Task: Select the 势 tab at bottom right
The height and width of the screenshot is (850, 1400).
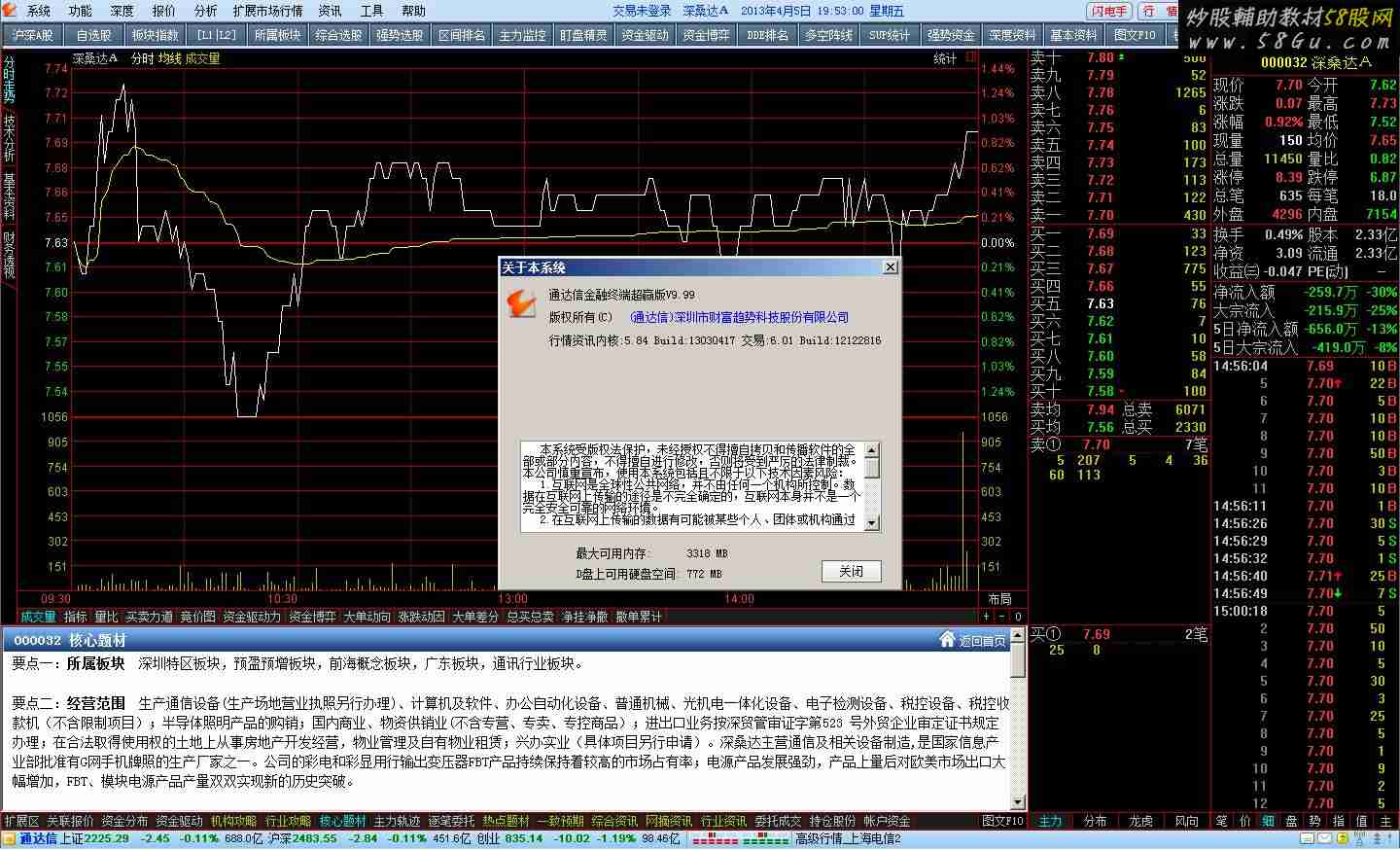Action: [1314, 821]
